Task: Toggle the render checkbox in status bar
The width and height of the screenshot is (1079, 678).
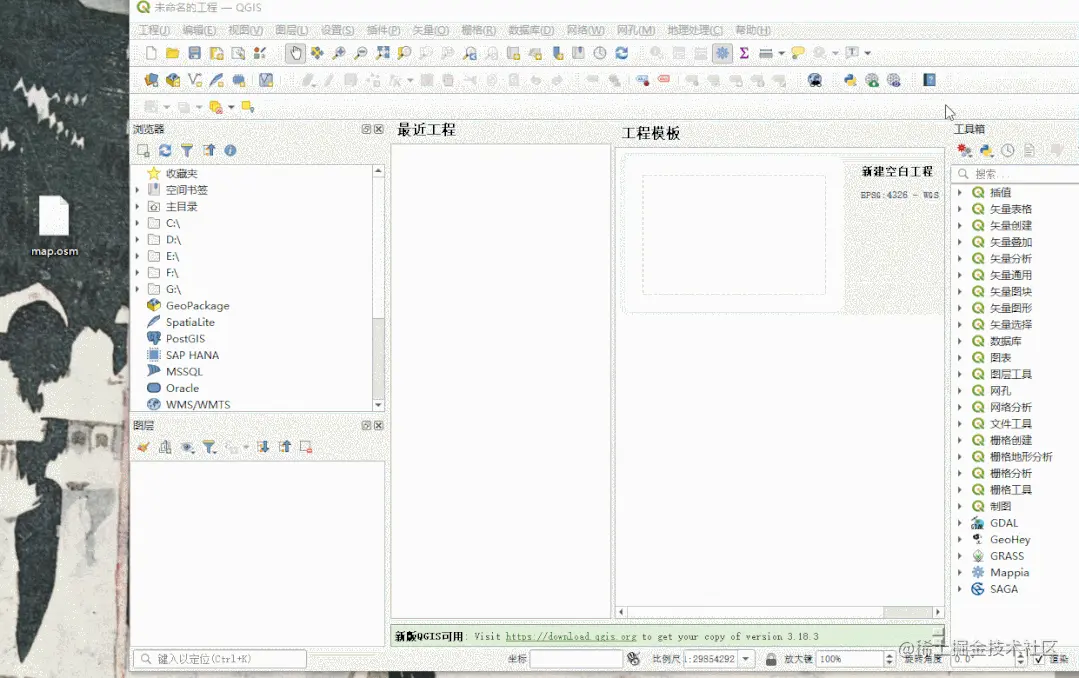Action: tap(1038, 659)
